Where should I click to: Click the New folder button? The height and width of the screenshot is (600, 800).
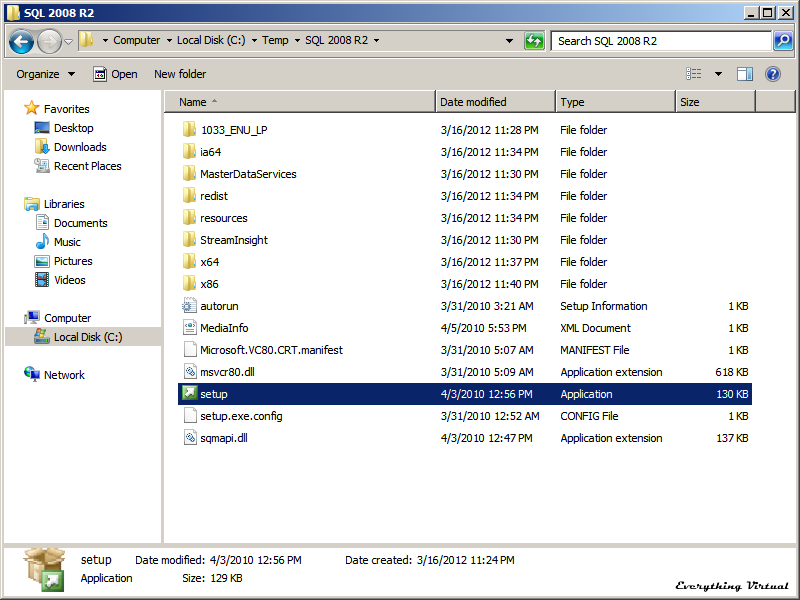pyautogui.click(x=180, y=74)
